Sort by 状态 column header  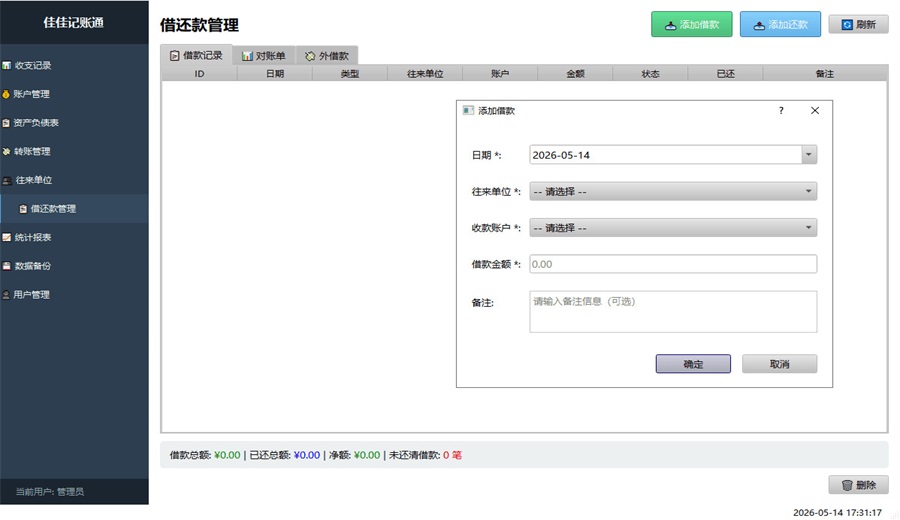tap(650, 73)
